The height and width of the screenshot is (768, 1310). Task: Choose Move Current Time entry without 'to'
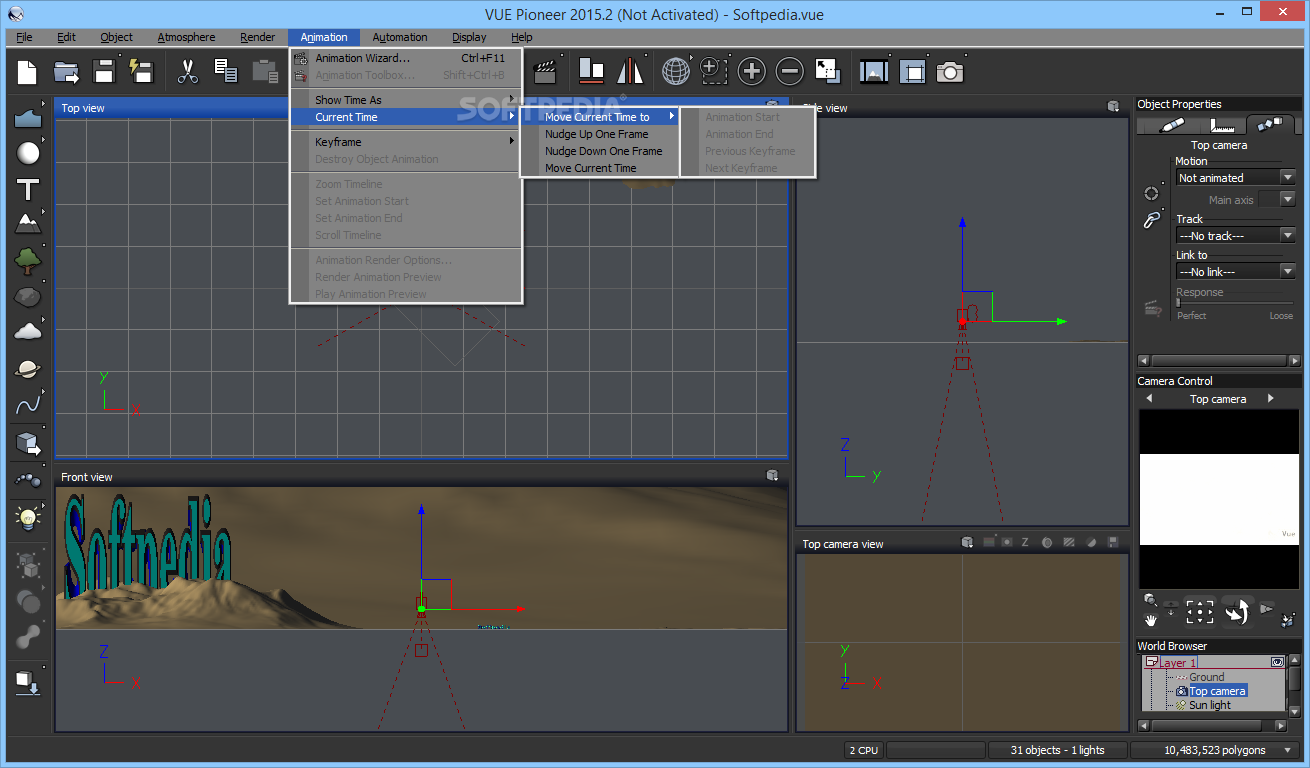tap(598, 168)
